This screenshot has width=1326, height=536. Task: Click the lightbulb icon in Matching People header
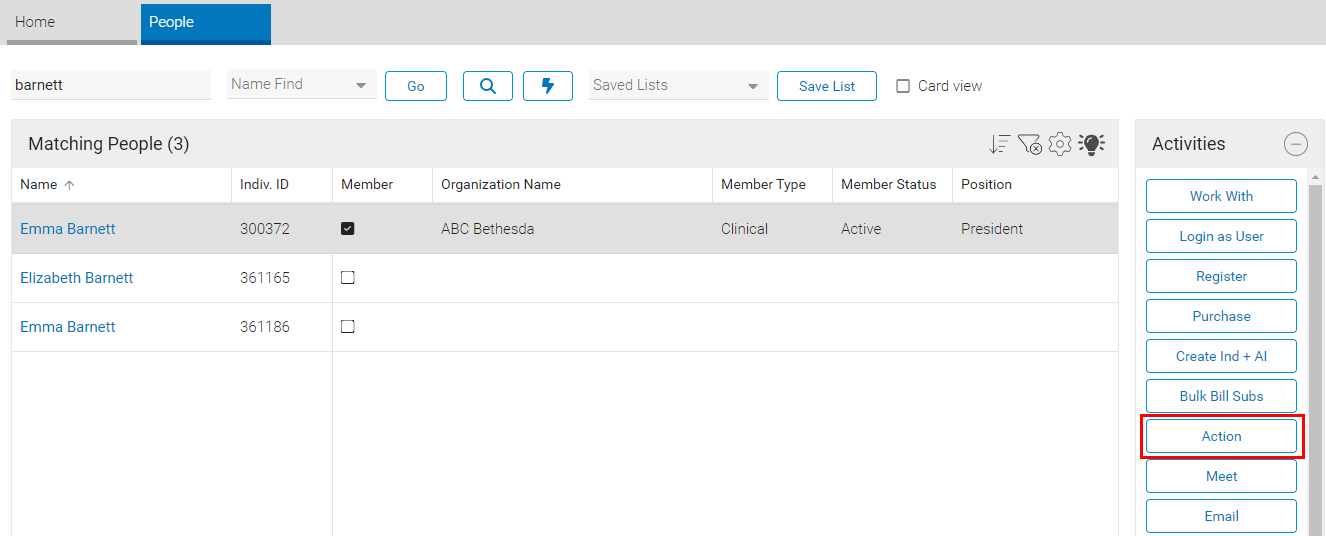(x=1091, y=144)
